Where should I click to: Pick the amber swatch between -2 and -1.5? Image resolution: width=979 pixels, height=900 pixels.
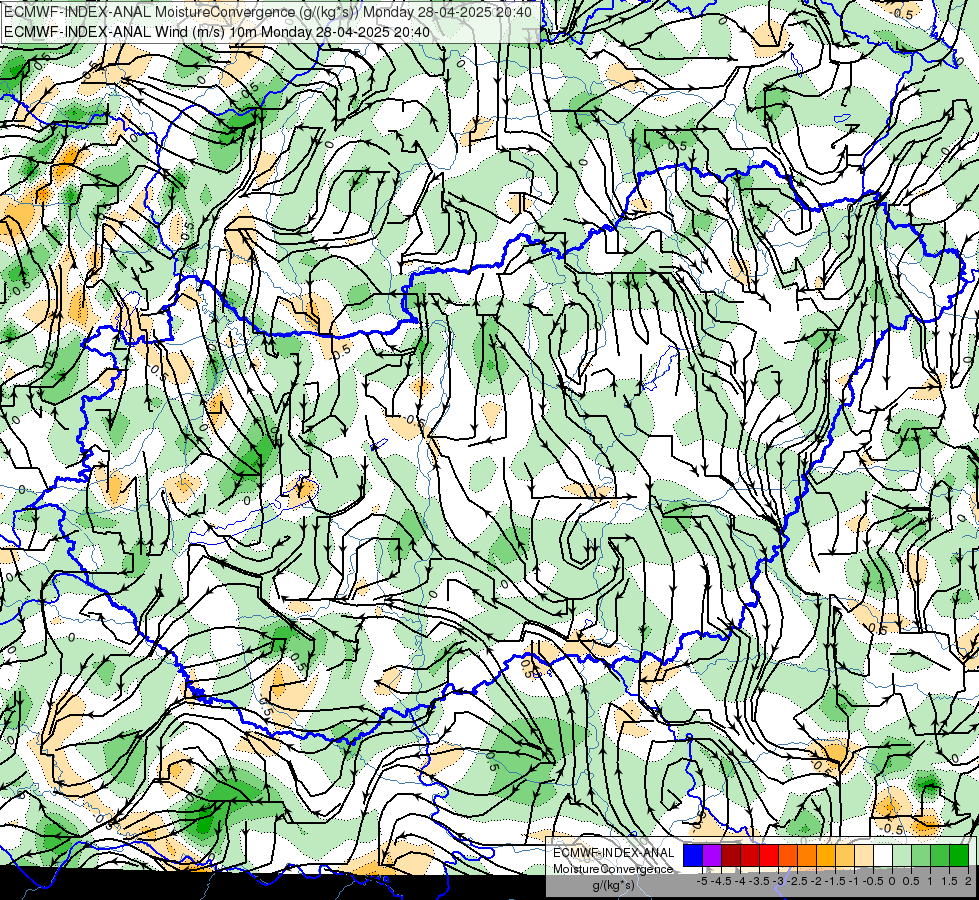[x=826, y=855]
